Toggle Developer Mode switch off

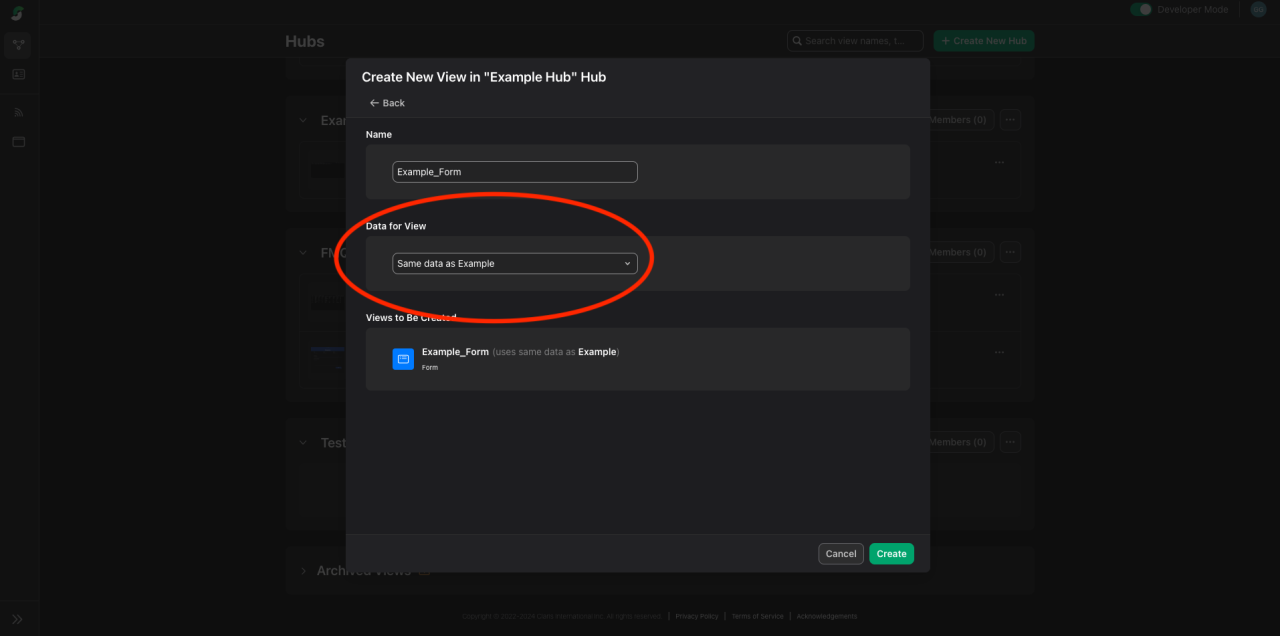point(1141,9)
